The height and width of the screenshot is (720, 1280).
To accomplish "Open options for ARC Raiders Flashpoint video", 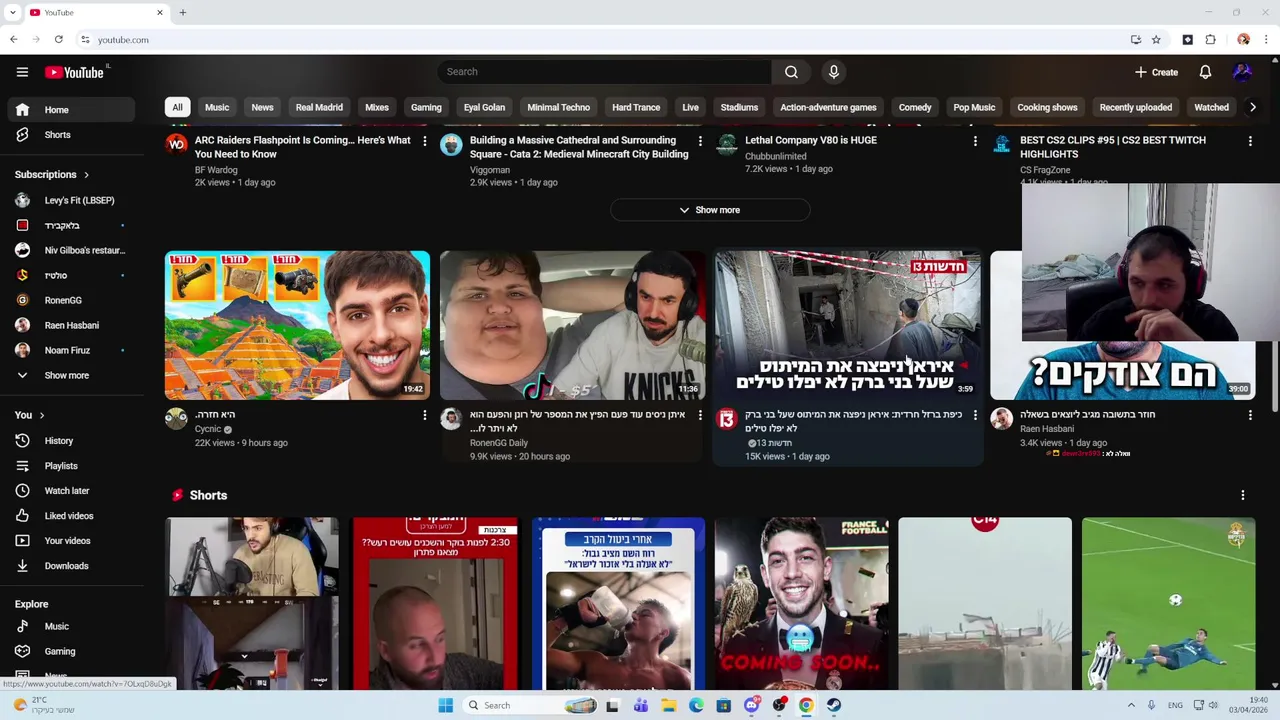I will pyautogui.click(x=424, y=141).
